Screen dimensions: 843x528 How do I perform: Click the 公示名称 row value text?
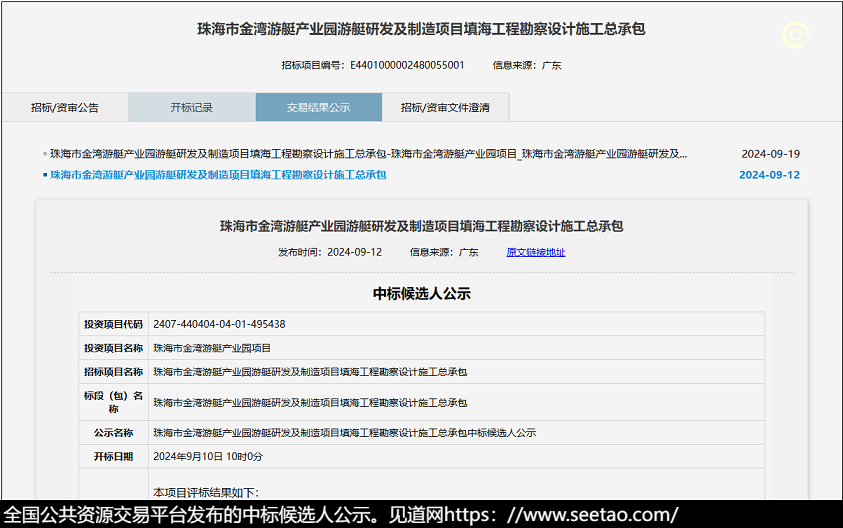tap(344, 433)
